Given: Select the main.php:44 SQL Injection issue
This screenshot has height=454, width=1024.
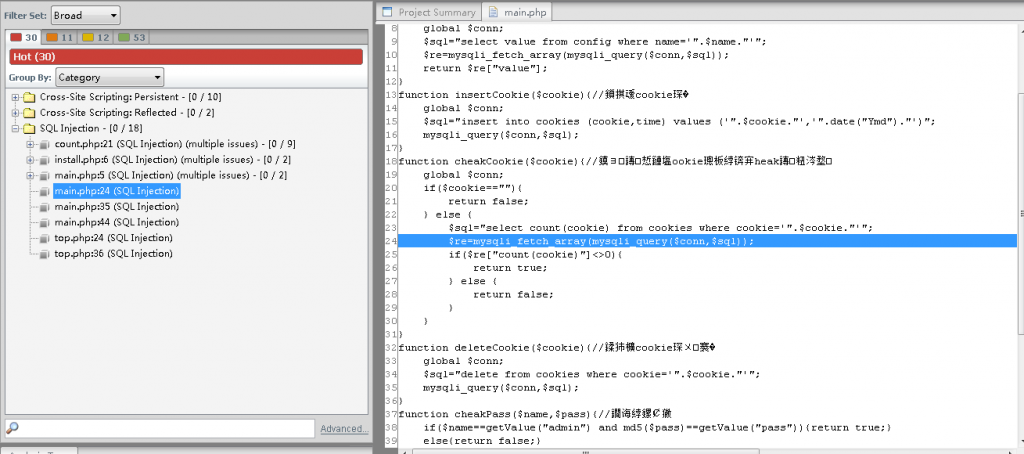Looking at the screenshot, I should click(x=116, y=222).
